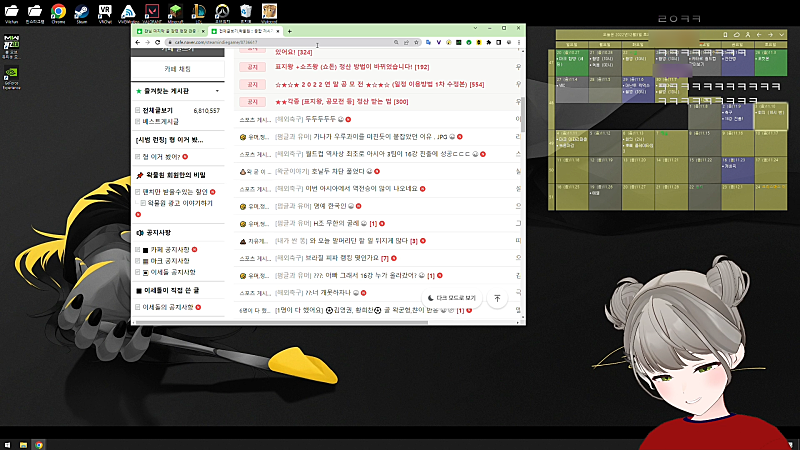Click the Chrome address bar URL

(216, 42)
